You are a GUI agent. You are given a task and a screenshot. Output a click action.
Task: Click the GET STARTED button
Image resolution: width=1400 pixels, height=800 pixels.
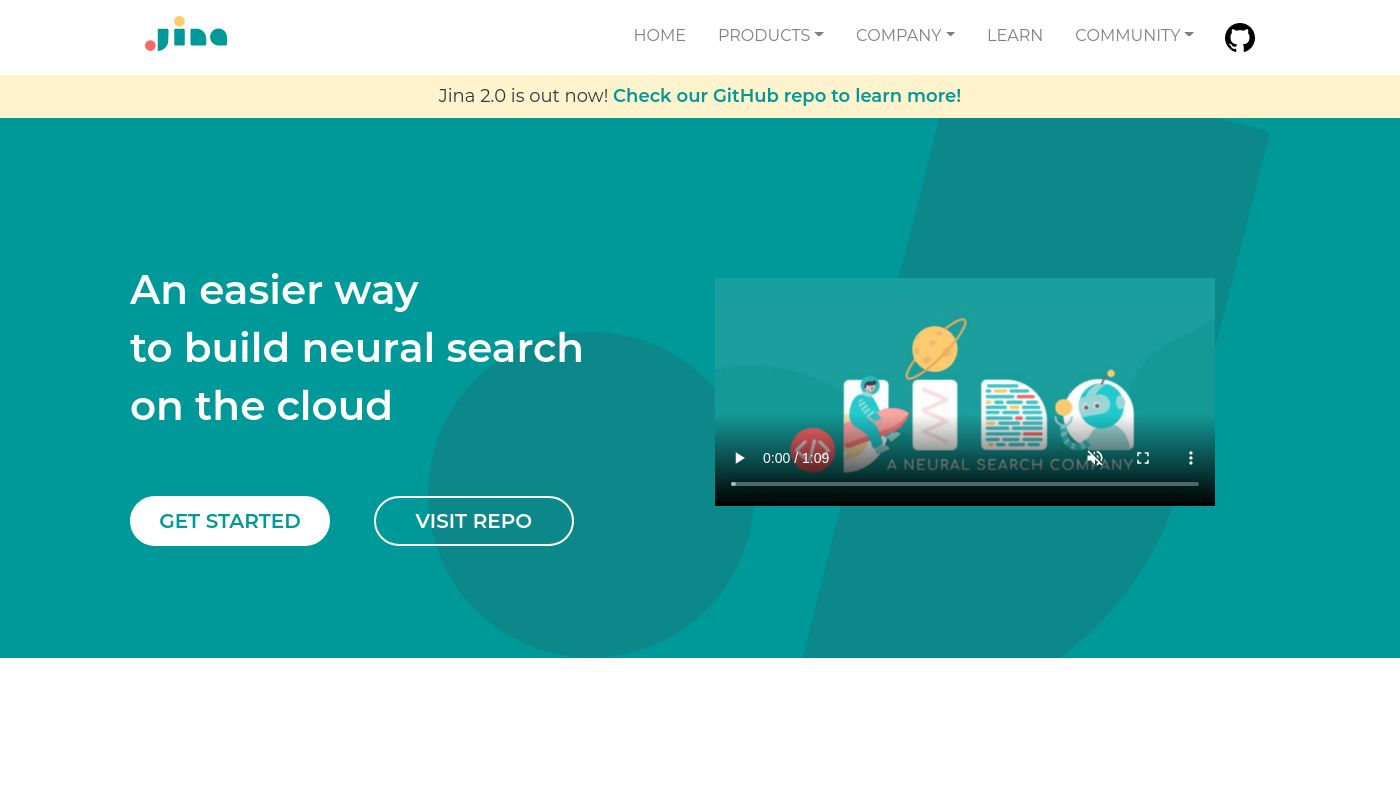pyautogui.click(x=230, y=521)
